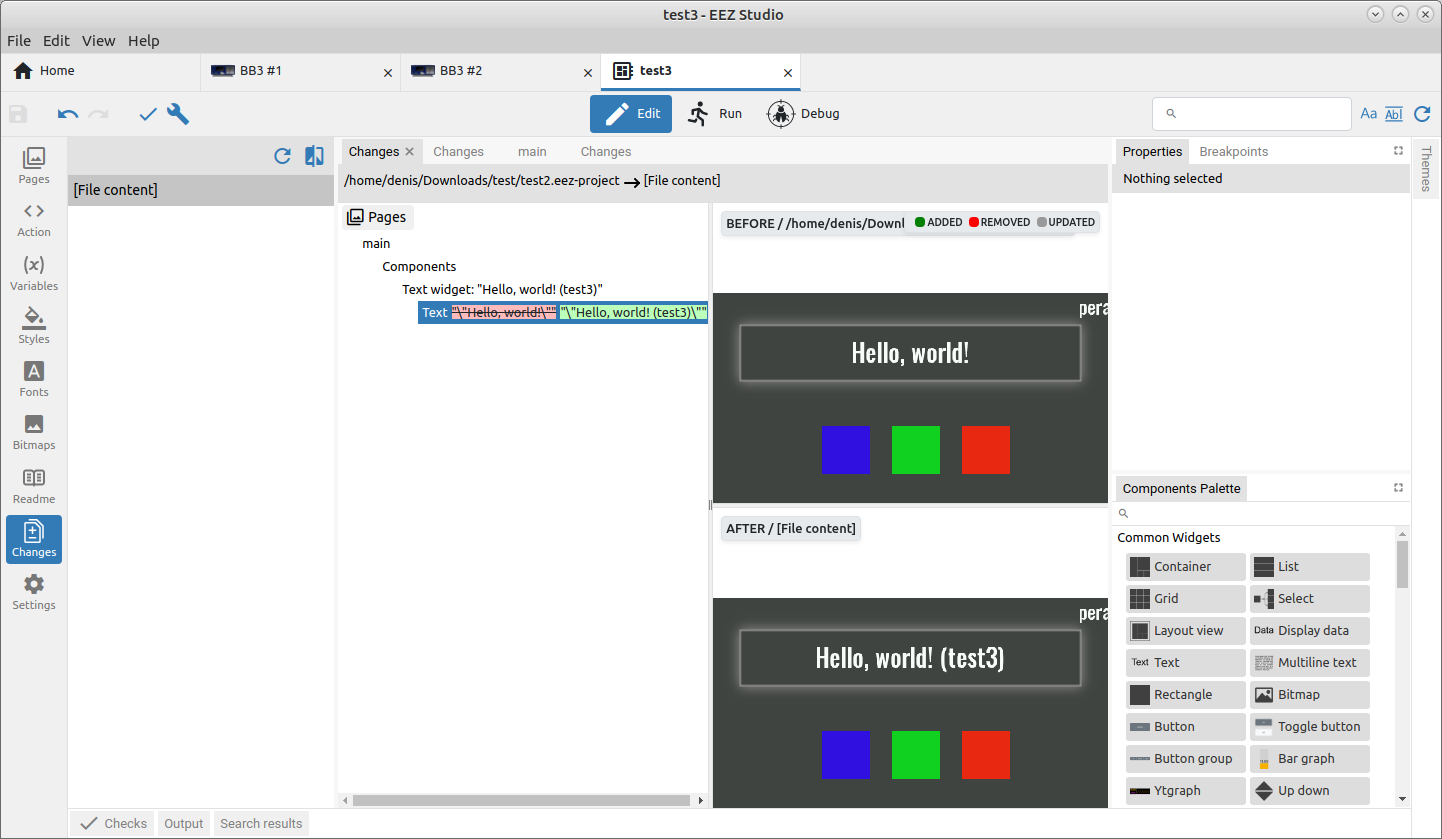Maximize the Components Palette panel
This screenshot has width=1442, height=839.
1398,488
